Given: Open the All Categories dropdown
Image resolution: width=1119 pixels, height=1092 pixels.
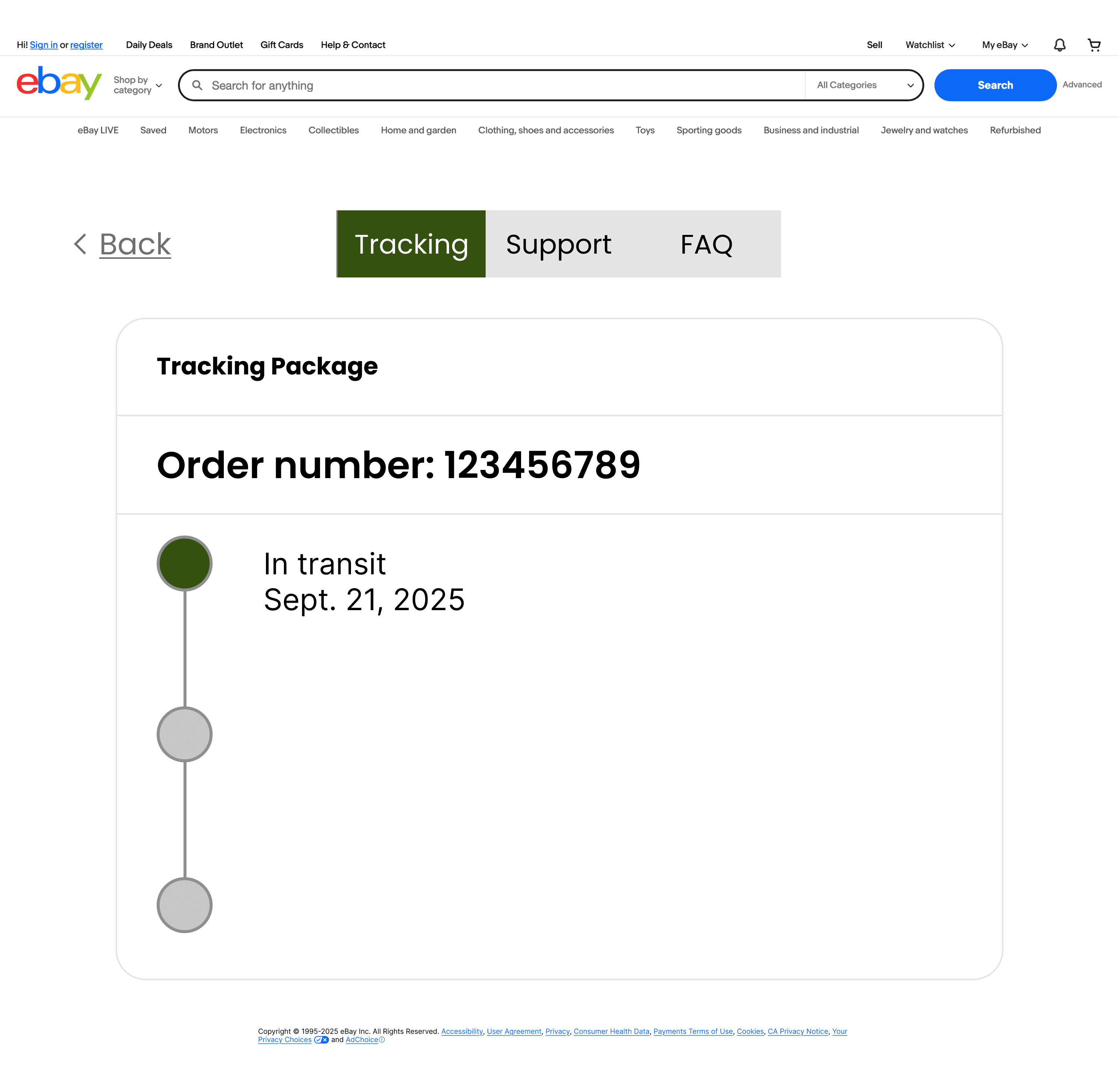Looking at the screenshot, I should pos(864,85).
